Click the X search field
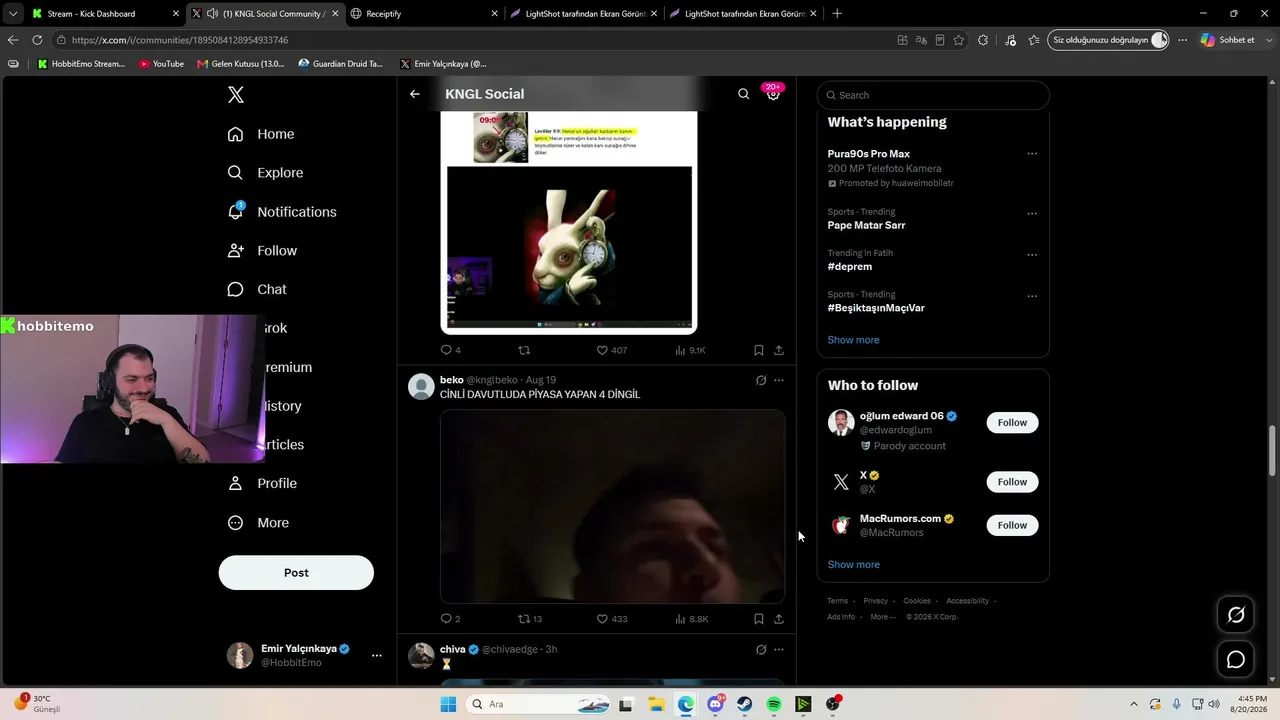 933,95
